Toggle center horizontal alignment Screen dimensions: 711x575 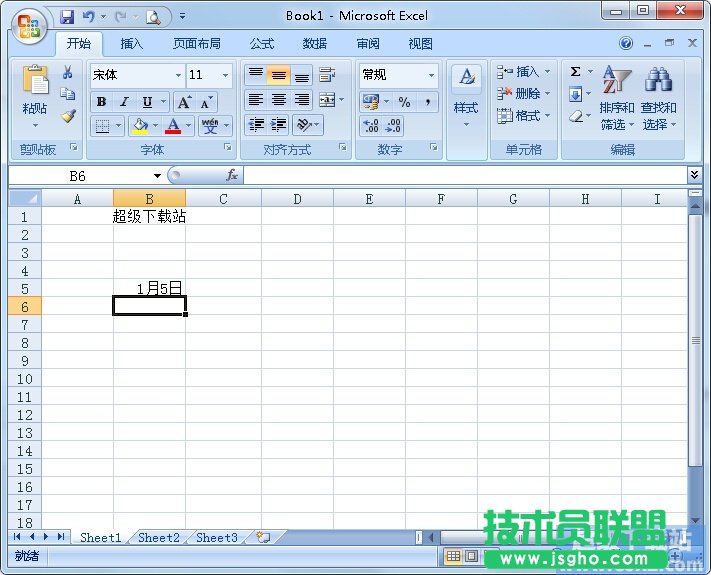279,101
